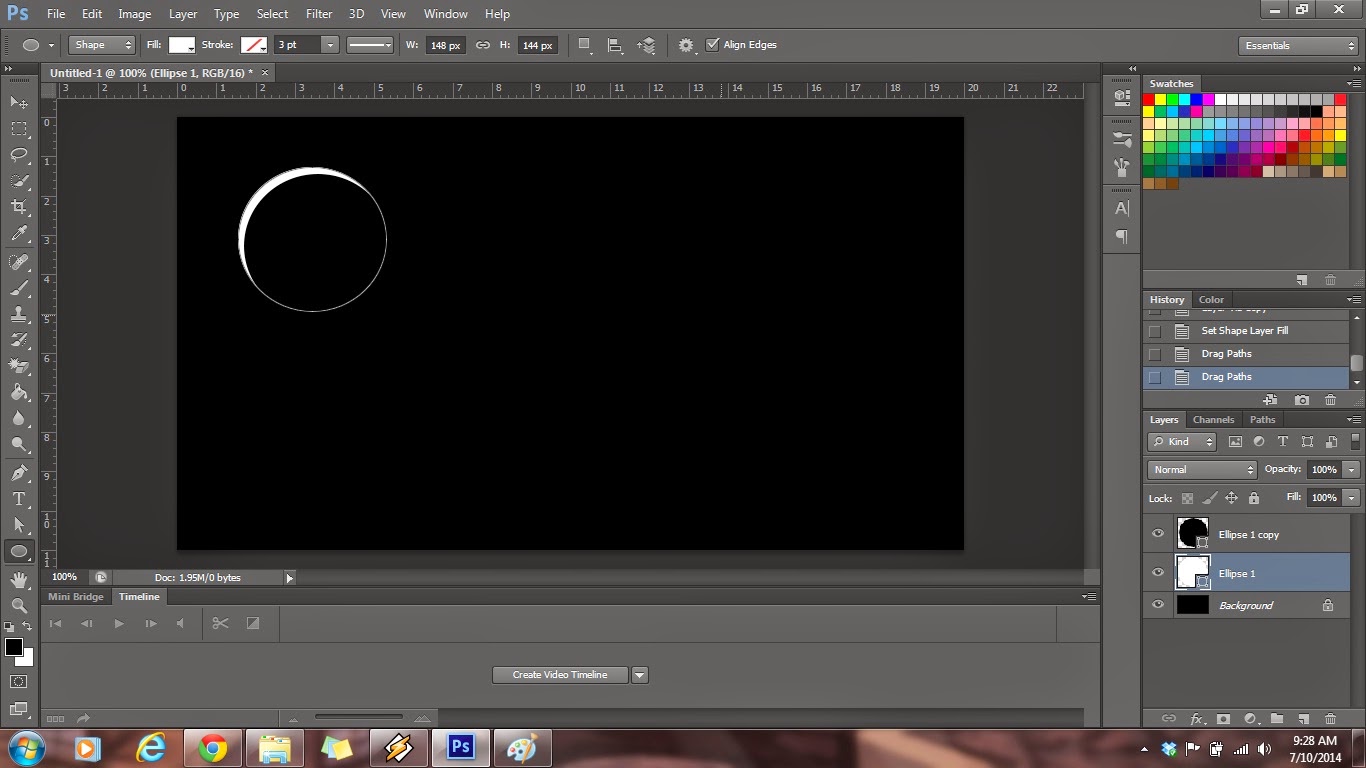
Task: Open the Essentials workspace dropdown
Action: click(x=1298, y=46)
